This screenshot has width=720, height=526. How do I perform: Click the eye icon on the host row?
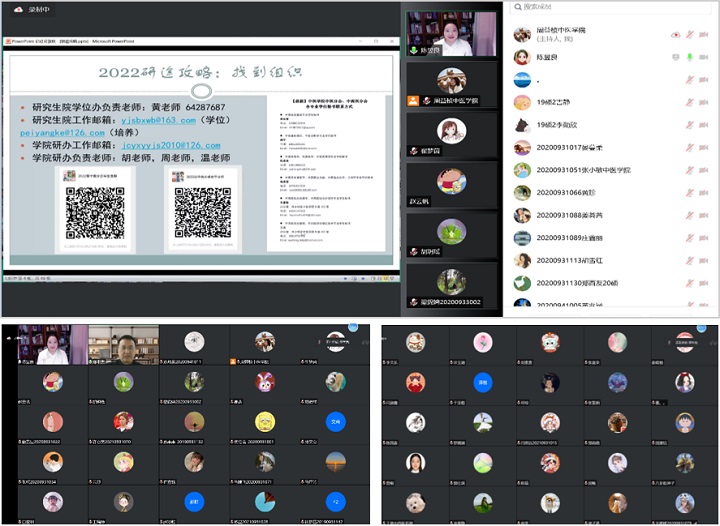675,34
